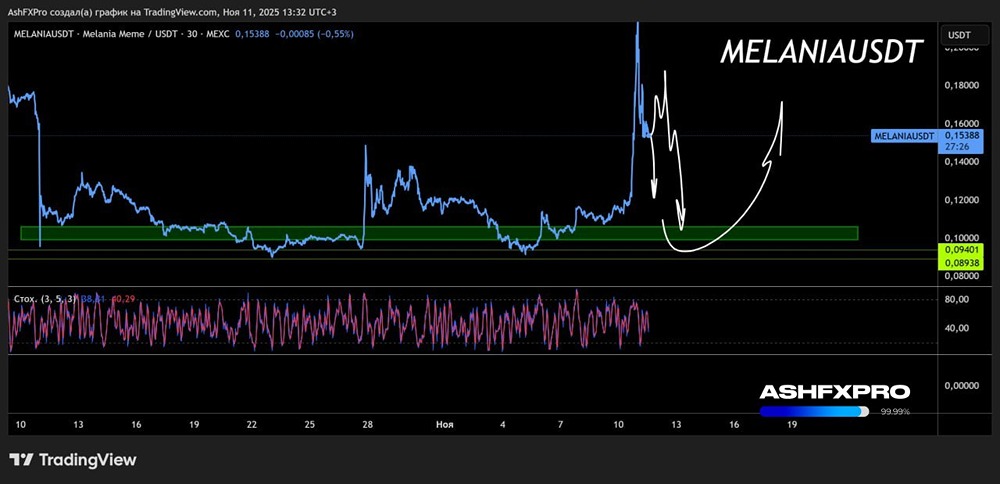Image resolution: width=1000 pixels, height=484 pixels.
Task: Click the 99.99% progress percentage text
Action: [895, 411]
